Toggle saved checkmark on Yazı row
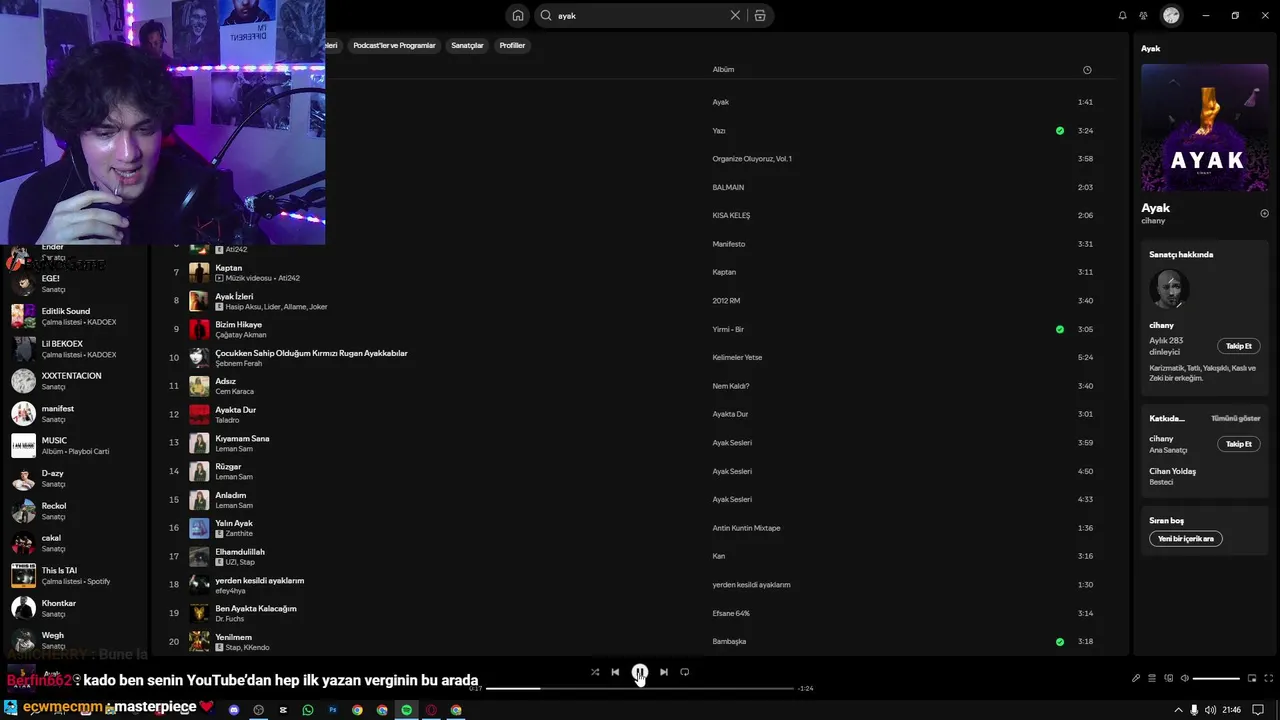This screenshot has height=720, width=1280. (x=1060, y=131)
